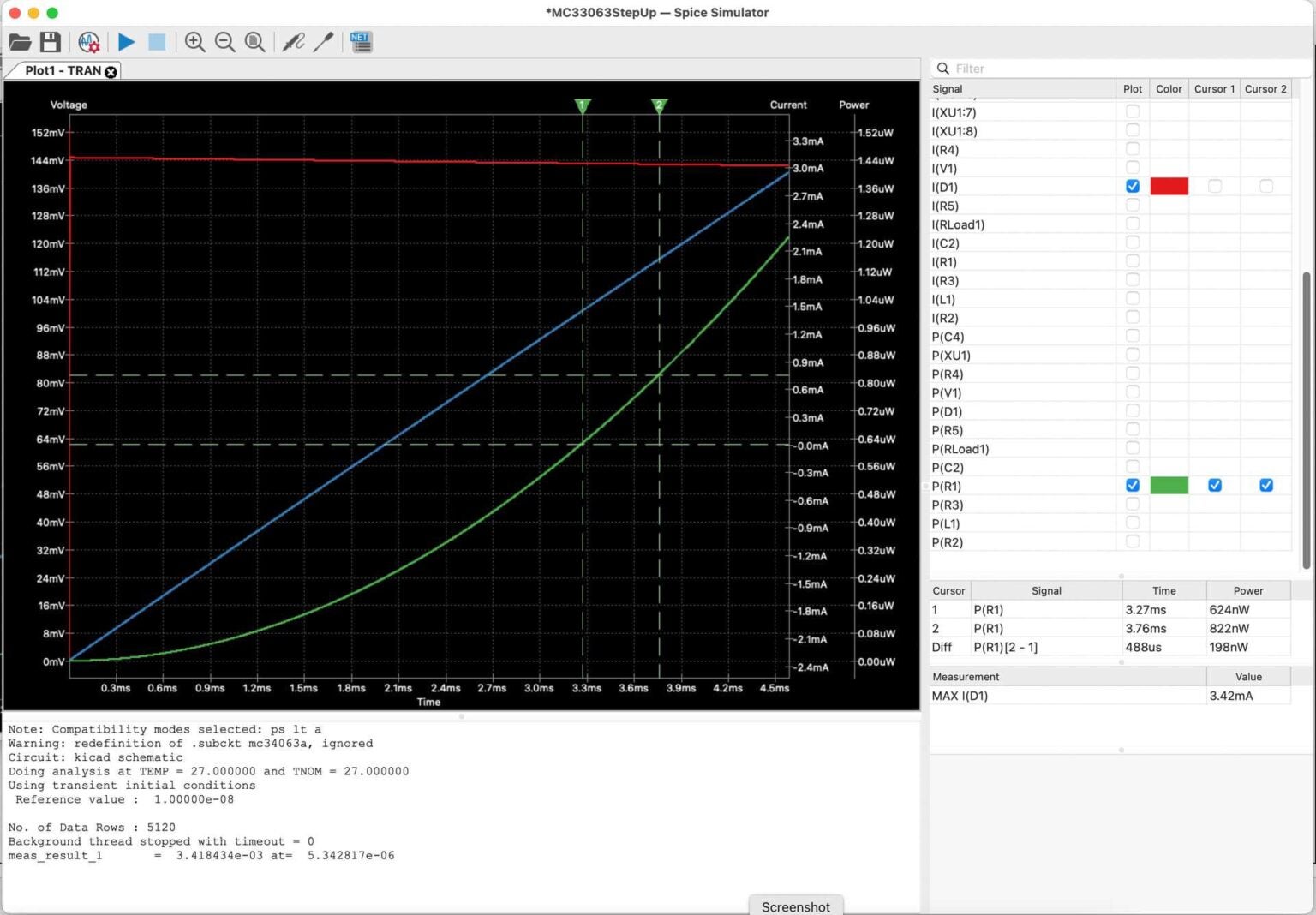The image size is (1316, 915).
Task: Save the current workbook
Action: coord(50,41)
